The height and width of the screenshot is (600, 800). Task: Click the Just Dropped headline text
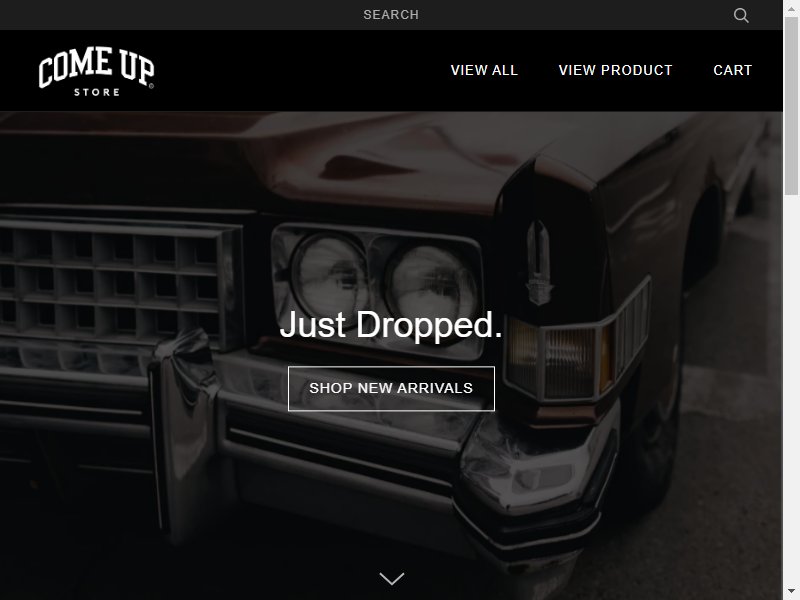(x=391, y=325)
